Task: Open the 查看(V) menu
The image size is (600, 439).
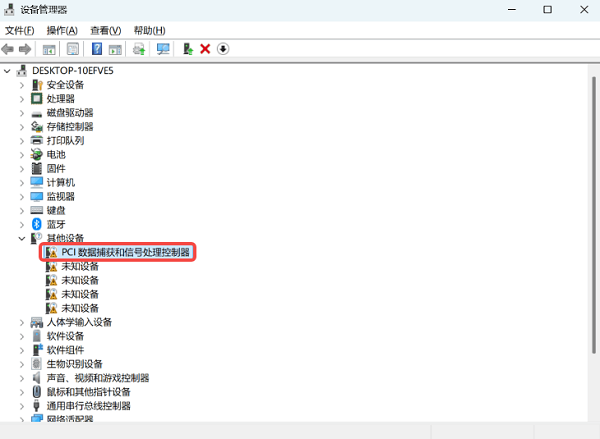Action: 106,31
